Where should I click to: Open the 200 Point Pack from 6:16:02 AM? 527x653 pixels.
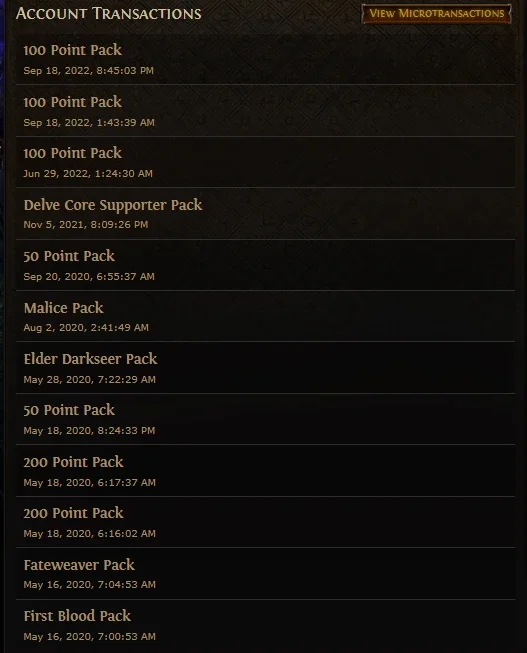(x=265, y=522)
